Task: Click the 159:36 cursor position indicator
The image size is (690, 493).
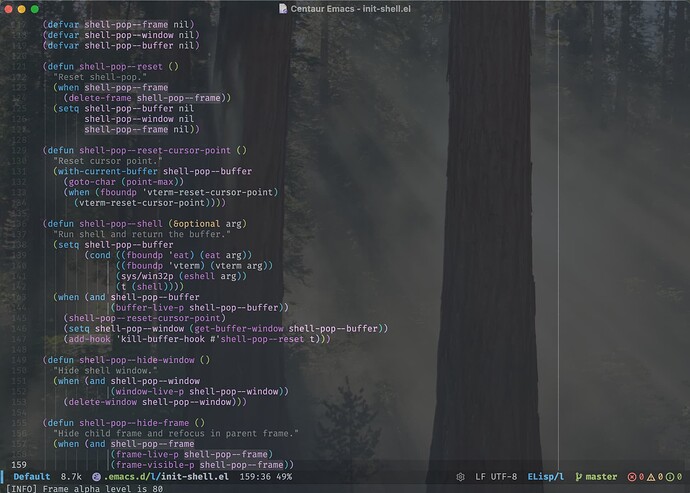Action: click(x=255, y=477)
